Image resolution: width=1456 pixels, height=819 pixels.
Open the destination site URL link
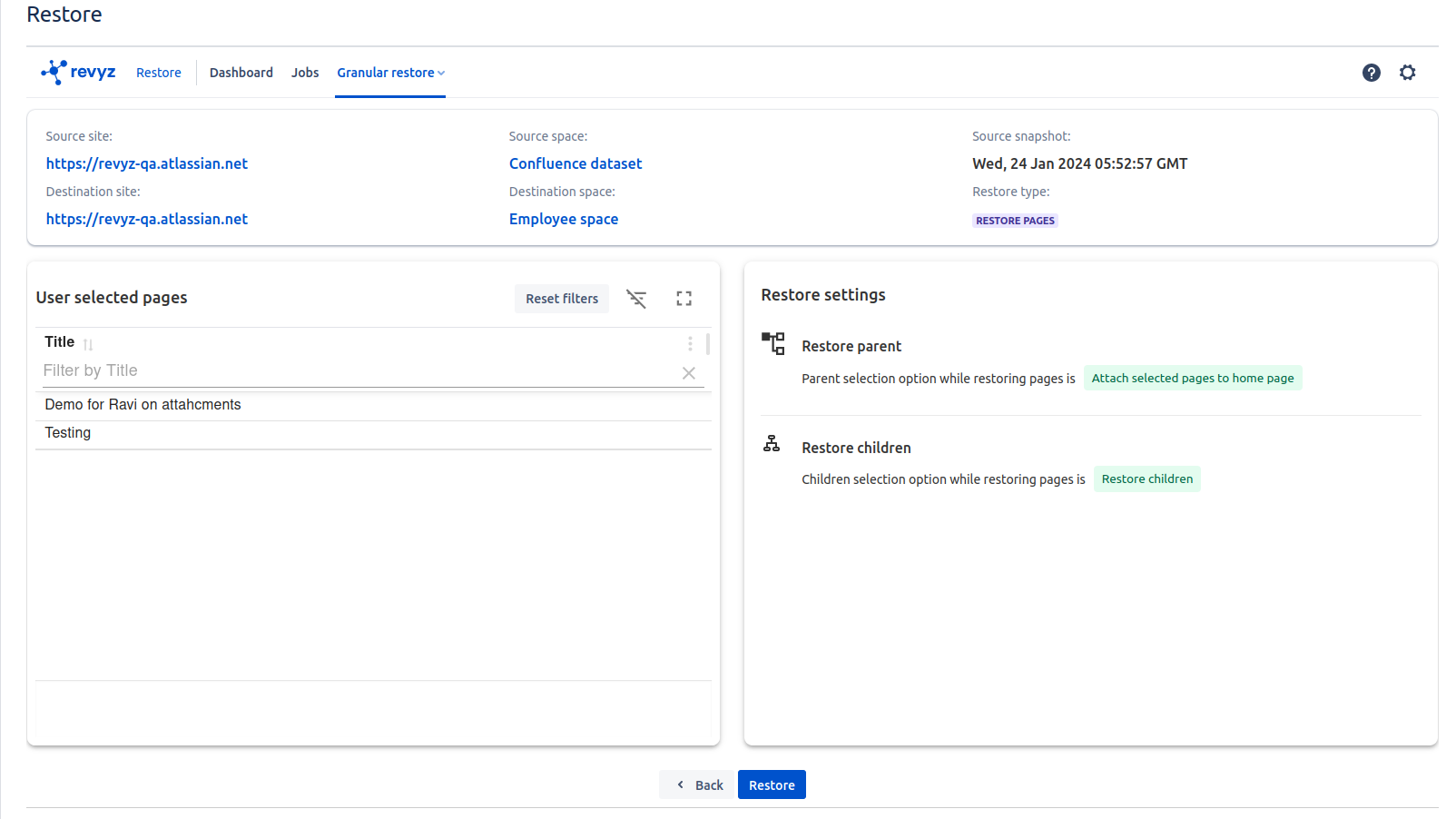[147, 219]
